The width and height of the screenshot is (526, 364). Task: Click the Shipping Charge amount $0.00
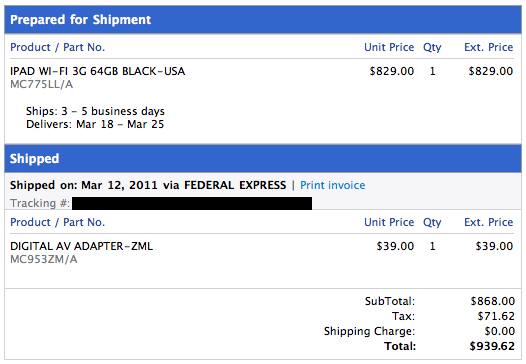[499, 331]
